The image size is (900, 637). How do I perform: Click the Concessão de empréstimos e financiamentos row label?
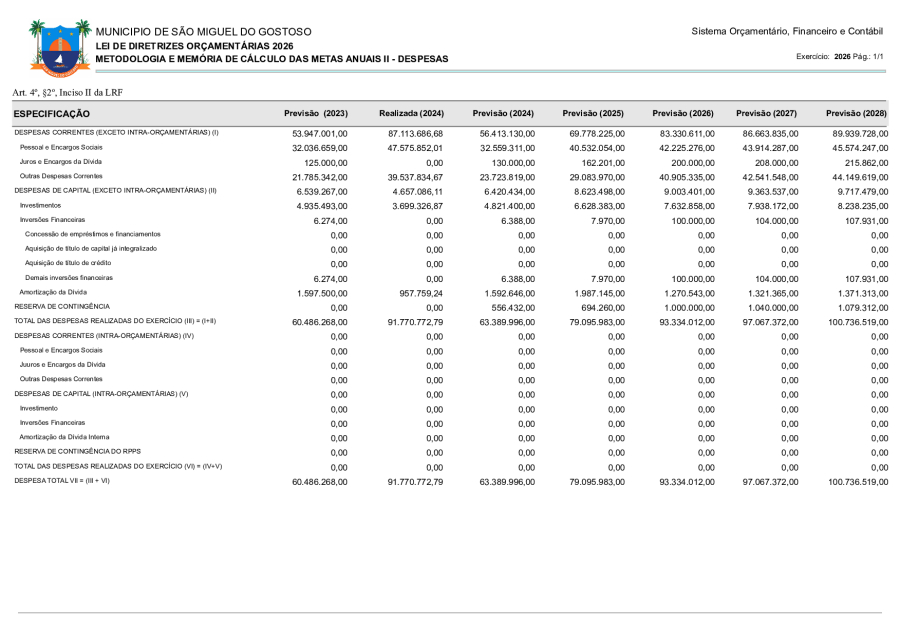click(92, 234)
